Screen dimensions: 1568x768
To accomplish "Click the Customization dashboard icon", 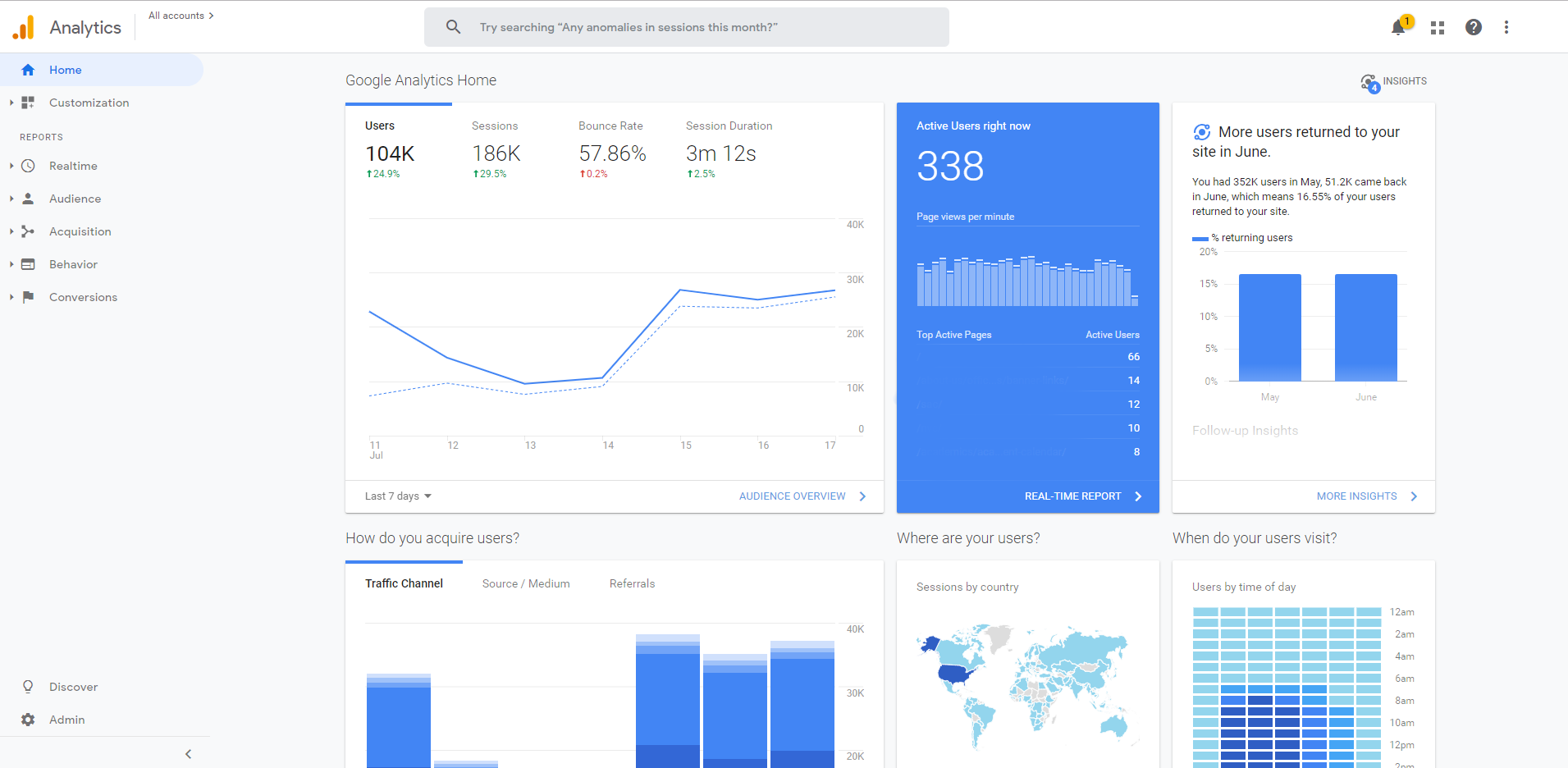I will coord(28,103).
